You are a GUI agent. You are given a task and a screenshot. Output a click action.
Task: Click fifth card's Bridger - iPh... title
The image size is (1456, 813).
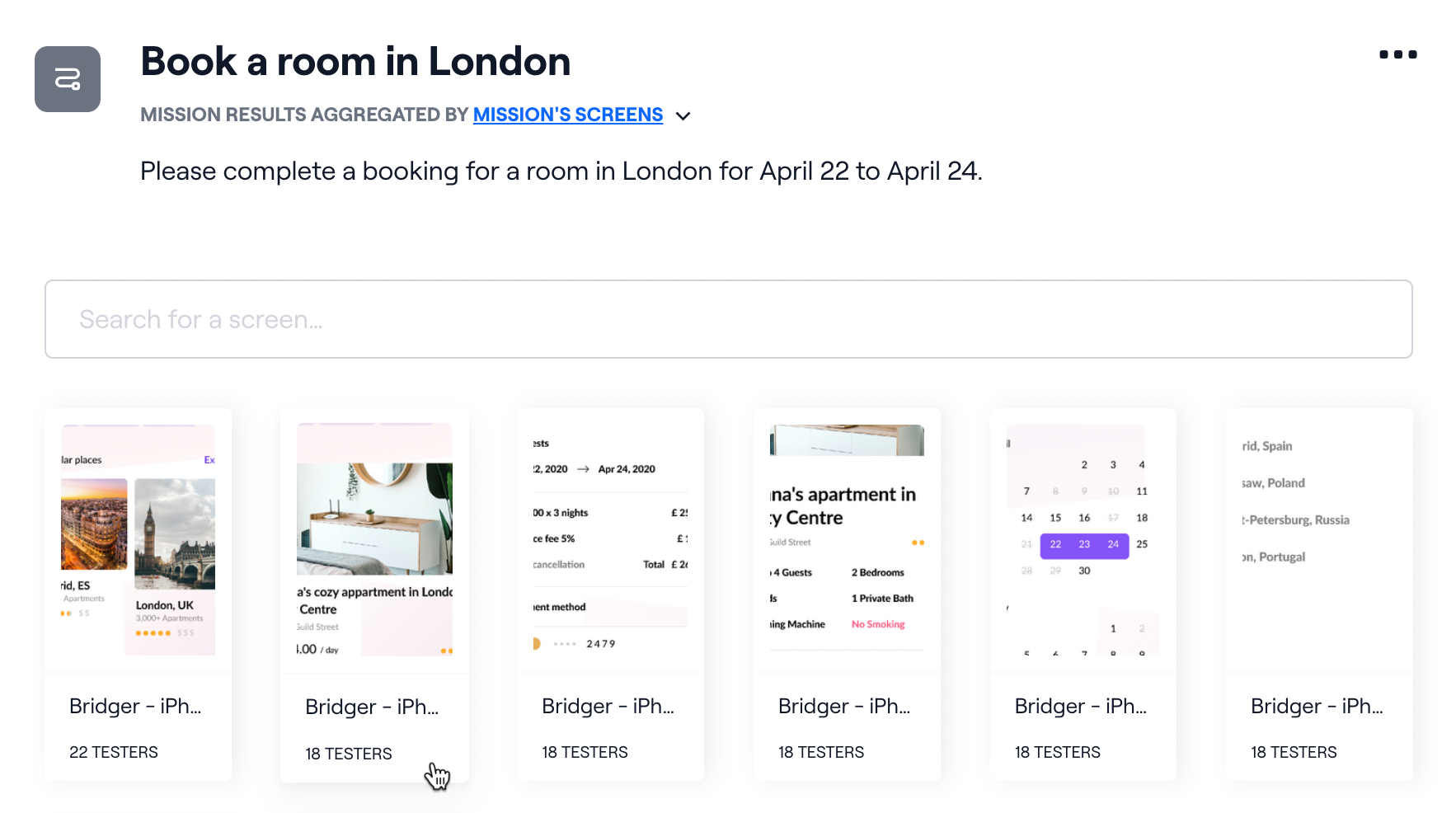[x=1080, y=707]
